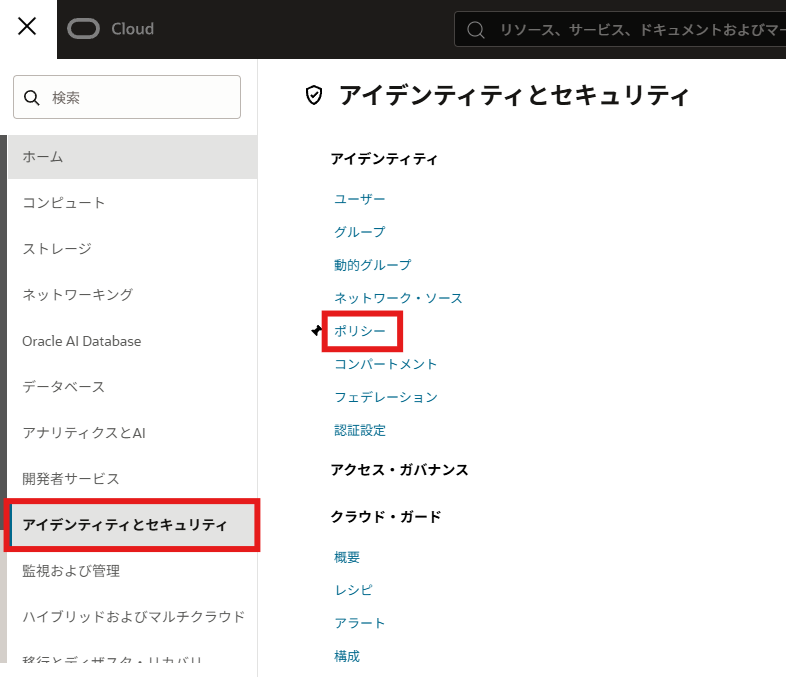Image resolution: width=786 pixels, height=677 pixels.
Task: Open the コンパートメント link
Action: (385, 364)
